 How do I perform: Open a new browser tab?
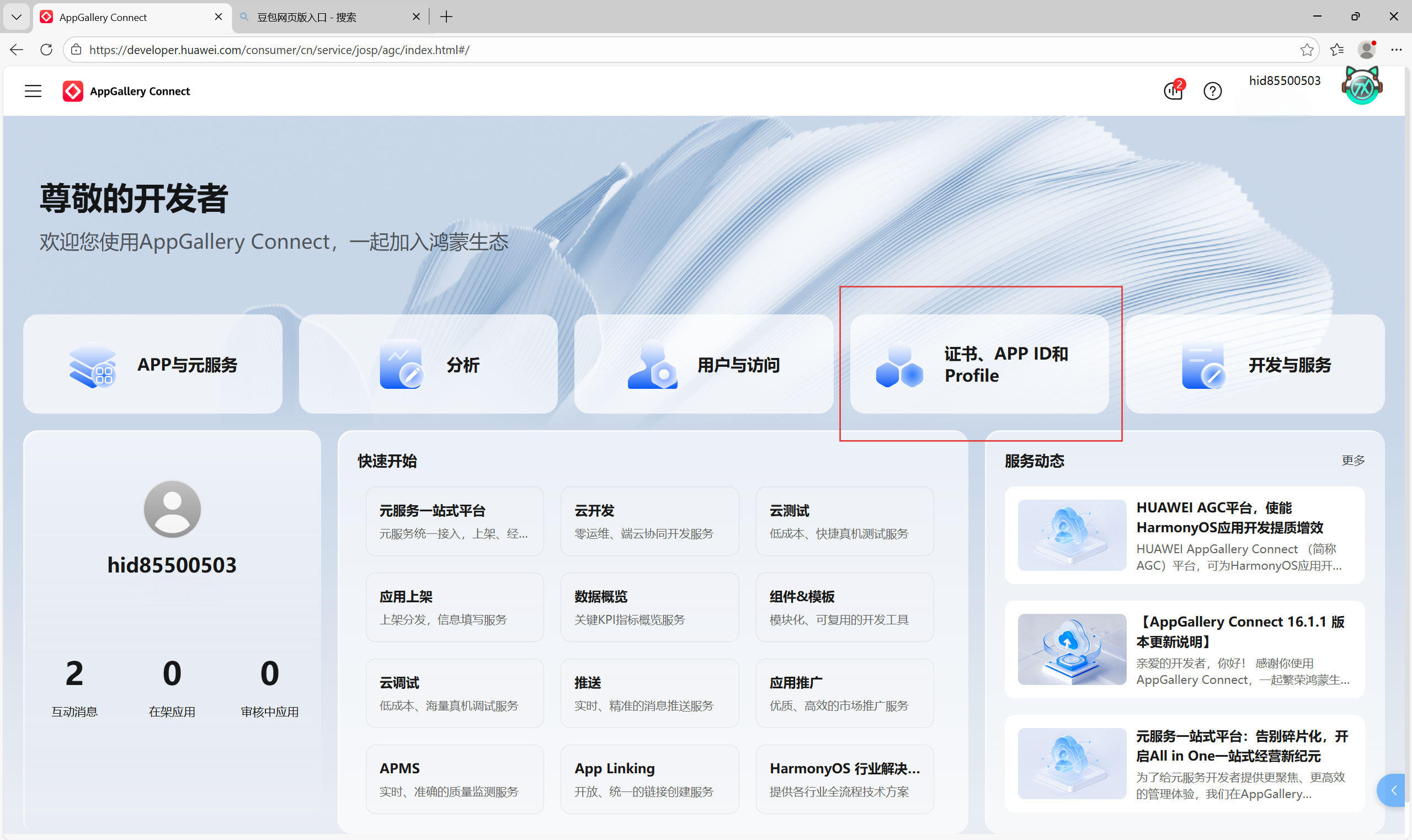446,17
